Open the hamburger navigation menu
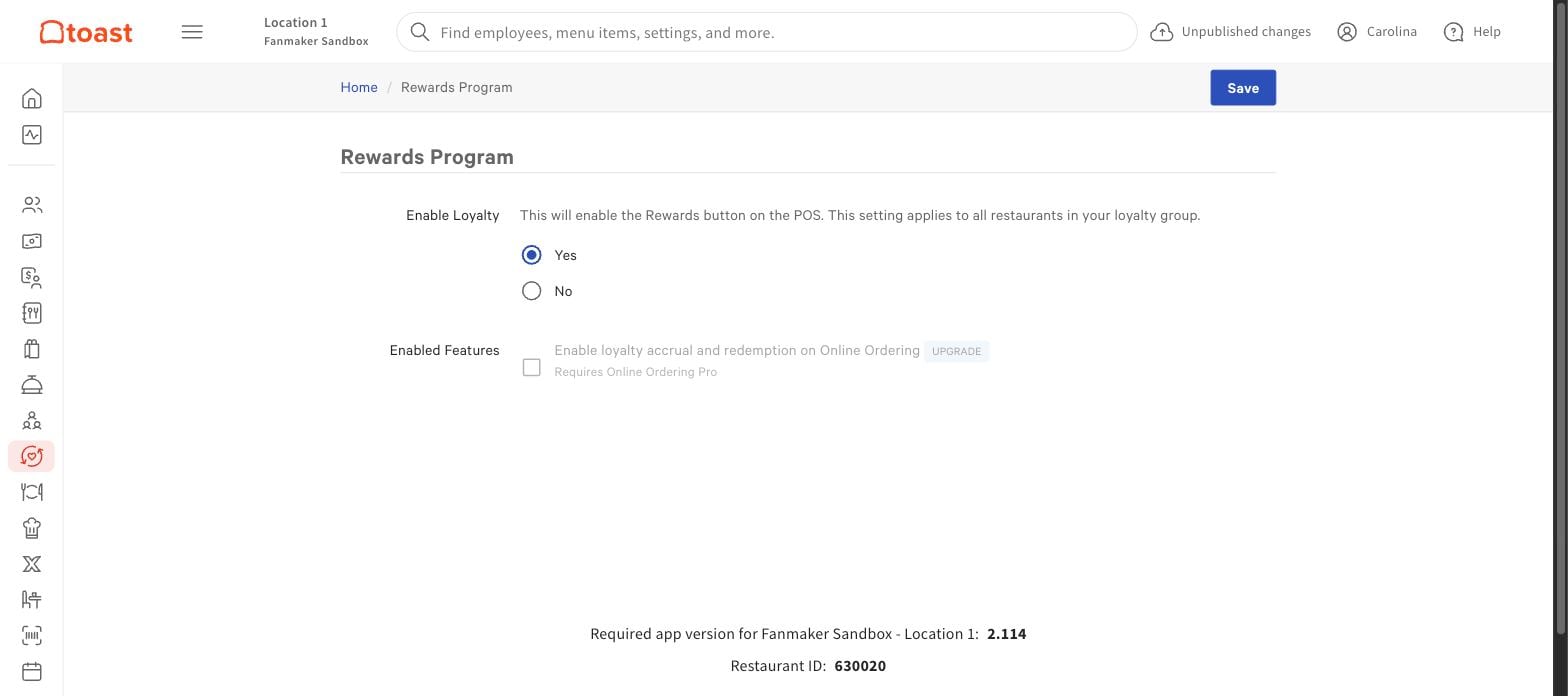 coord(192,32)
